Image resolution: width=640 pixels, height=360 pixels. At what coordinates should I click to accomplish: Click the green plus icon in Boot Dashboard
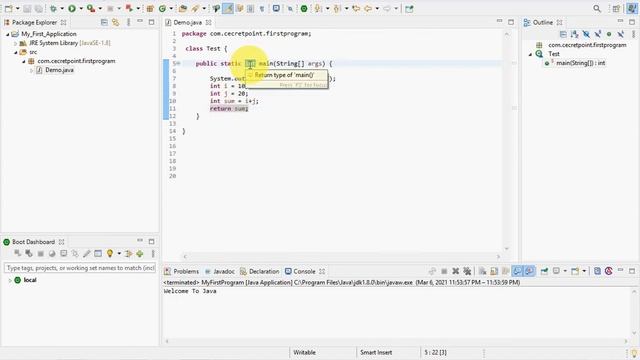[140, 254]
